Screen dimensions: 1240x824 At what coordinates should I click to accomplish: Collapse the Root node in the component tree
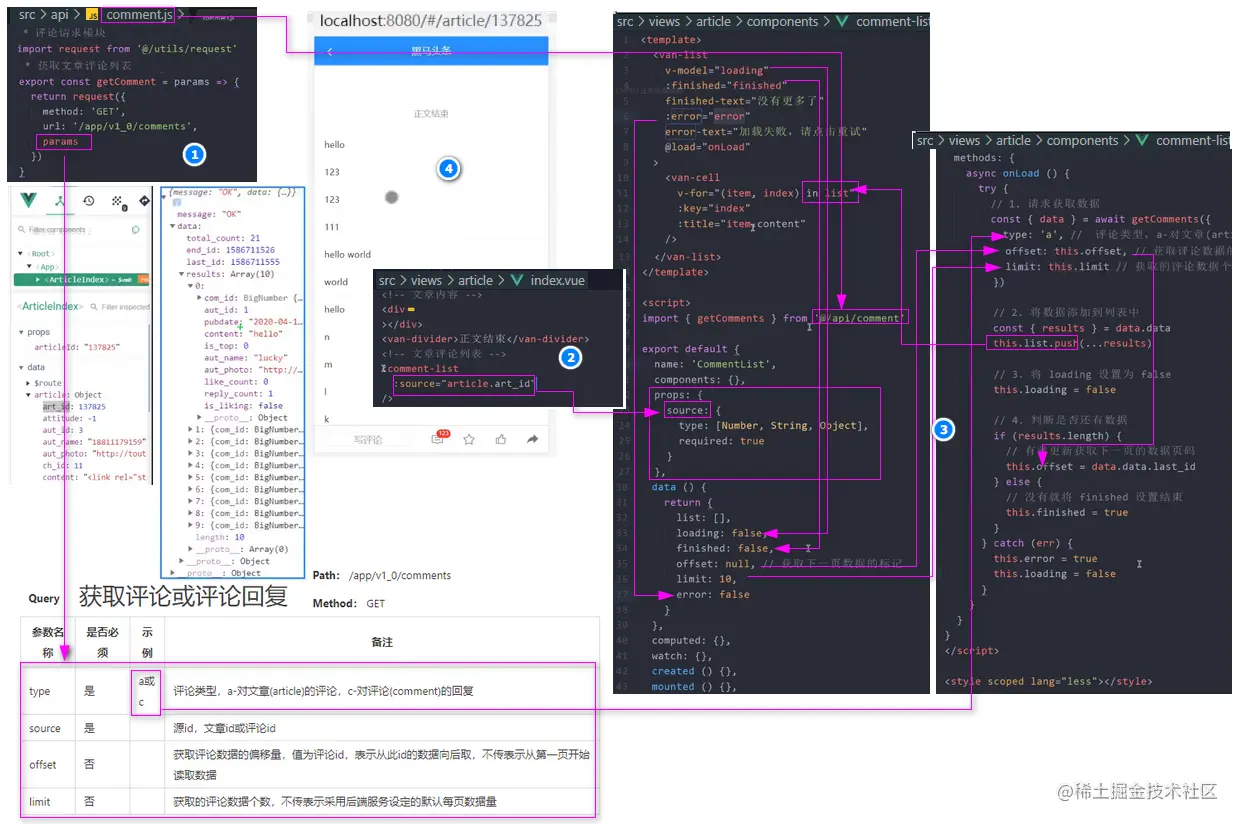(22, 254)
